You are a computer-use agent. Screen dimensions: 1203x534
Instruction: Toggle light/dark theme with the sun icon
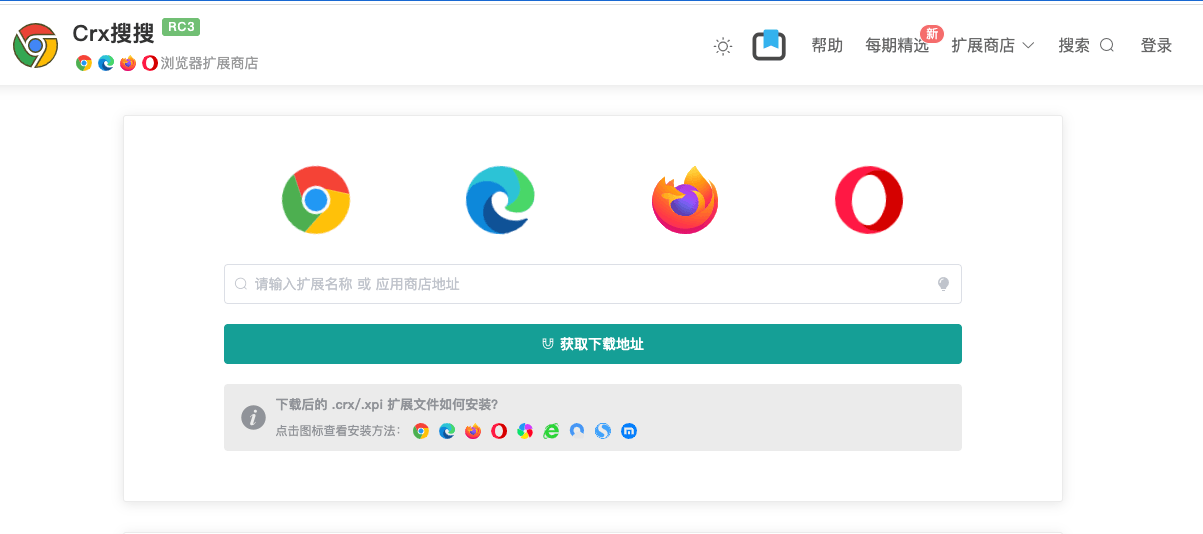tap(723, 46)
